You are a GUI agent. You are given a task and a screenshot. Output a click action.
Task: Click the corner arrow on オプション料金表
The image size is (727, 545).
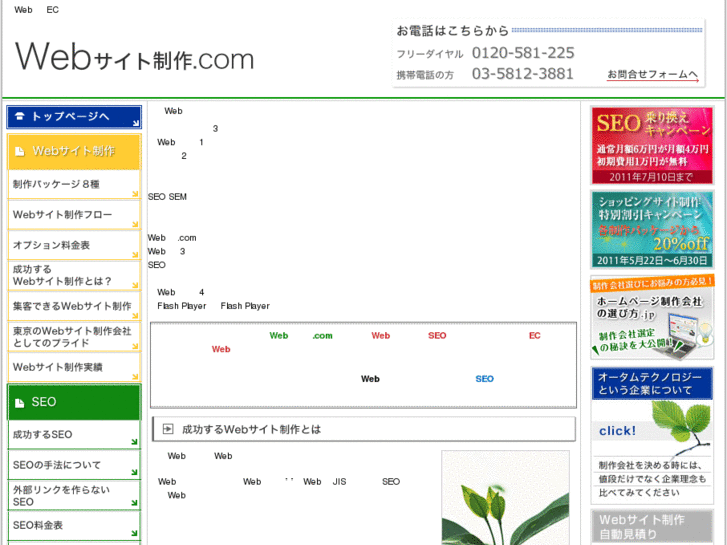[x=135, y=255]
